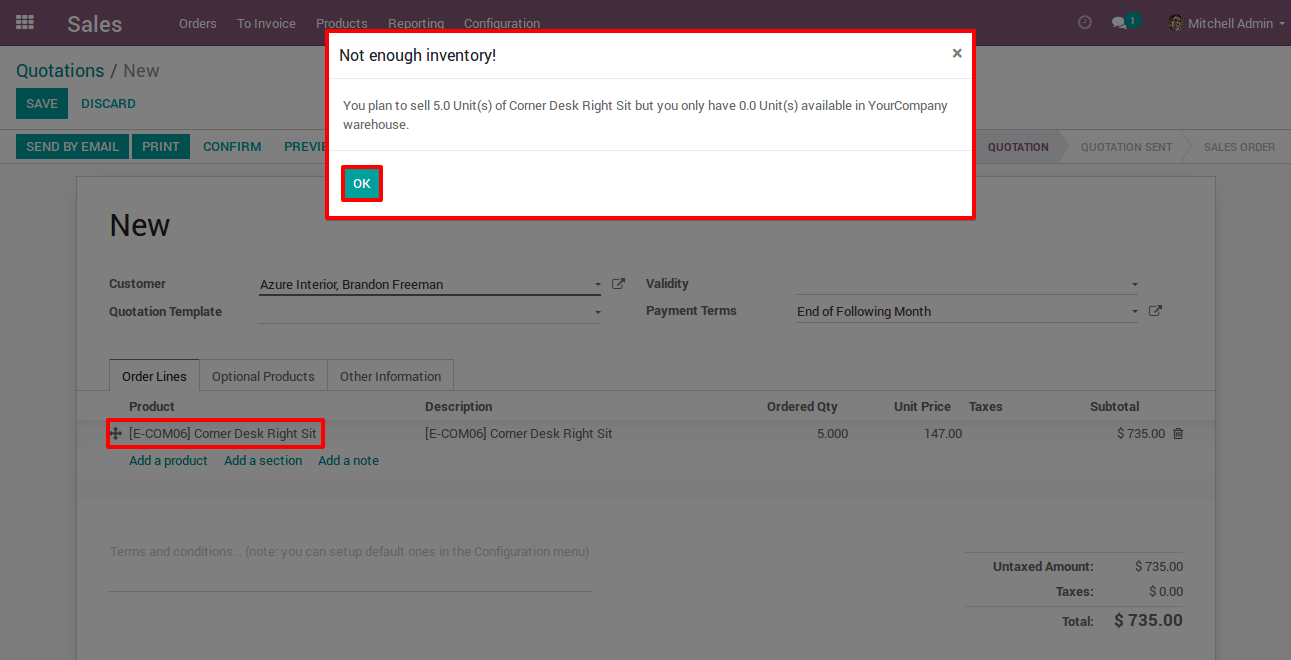Click the order line description cell
The width and height of the screenshot is (1291, 660).
[519, 434]
